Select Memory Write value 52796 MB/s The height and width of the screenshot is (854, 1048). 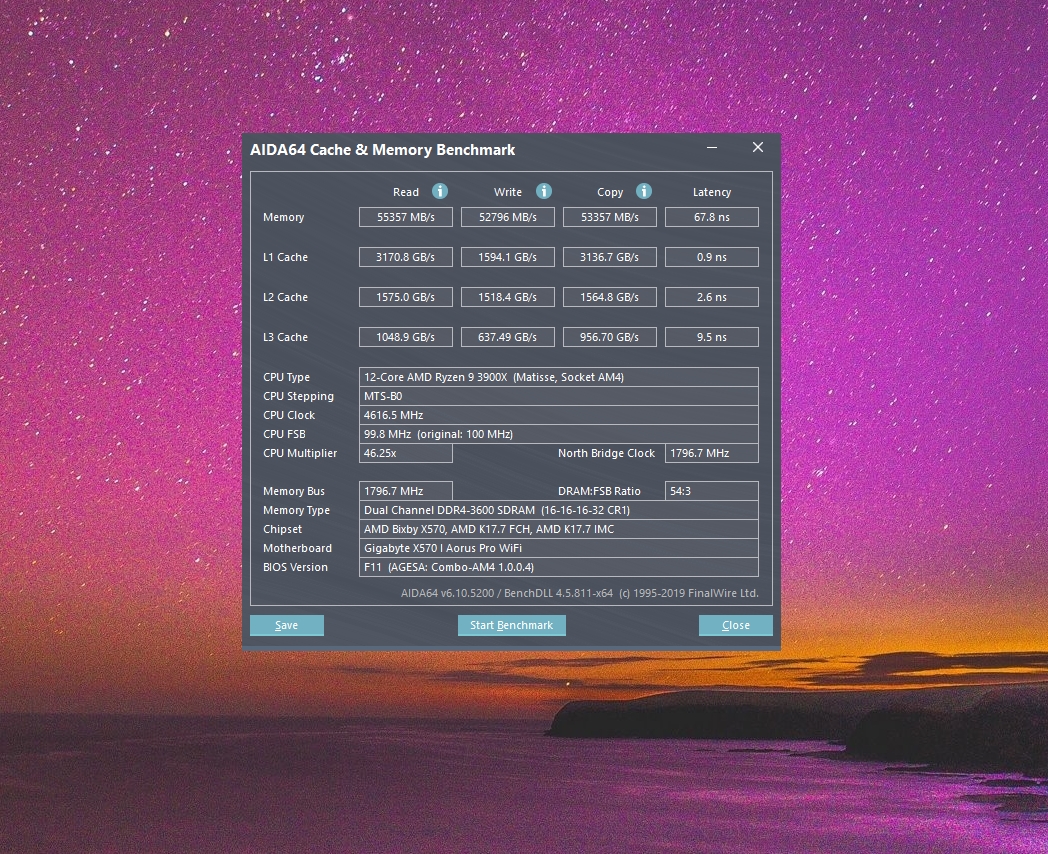(x=508, y=217)
